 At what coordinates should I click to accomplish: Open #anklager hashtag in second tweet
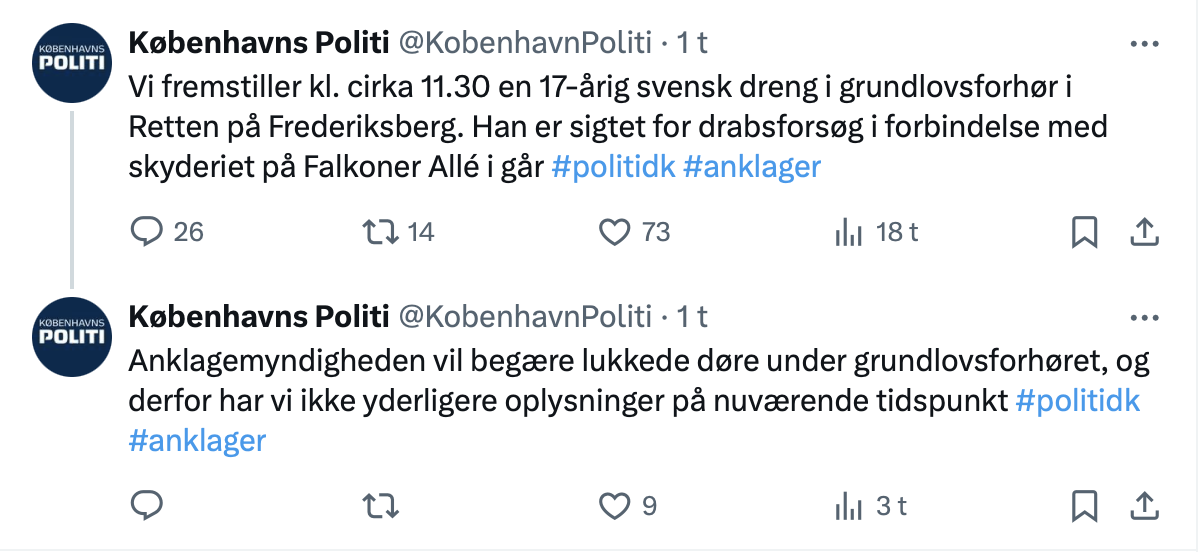click(x=197, y=440)
